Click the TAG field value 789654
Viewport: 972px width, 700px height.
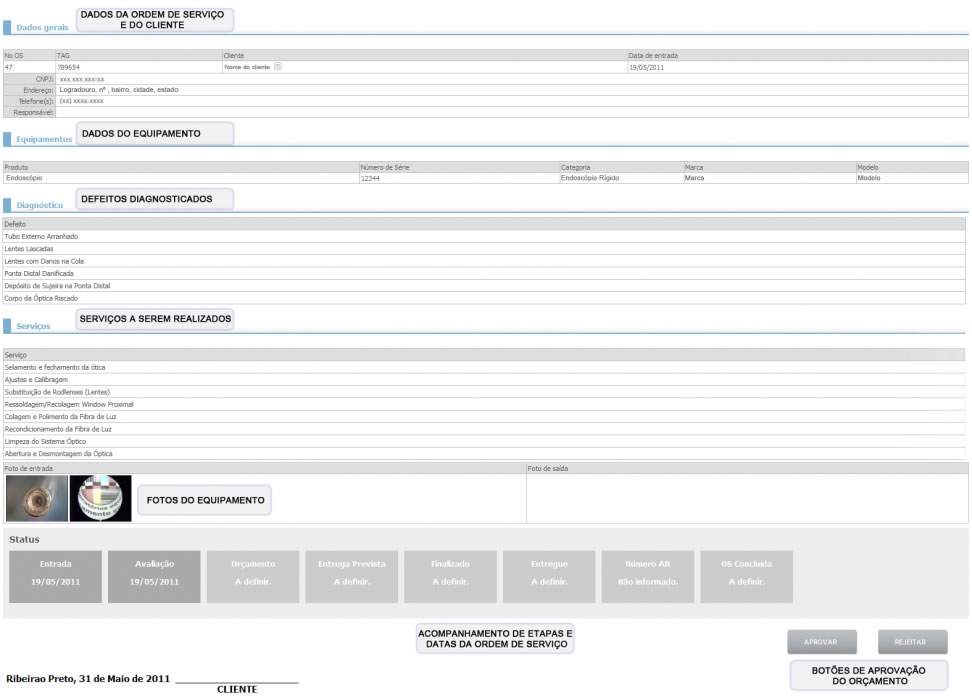68,67
